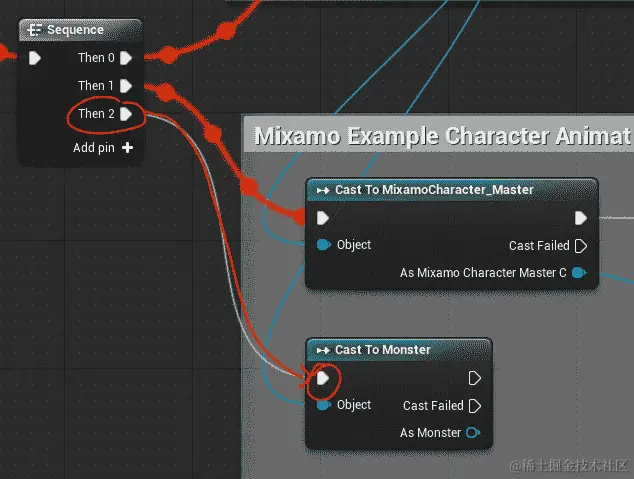The height and width of the screenshot is (479, 634).
Task: Click the Then 1 label
Action: click(x=96, y=86)
